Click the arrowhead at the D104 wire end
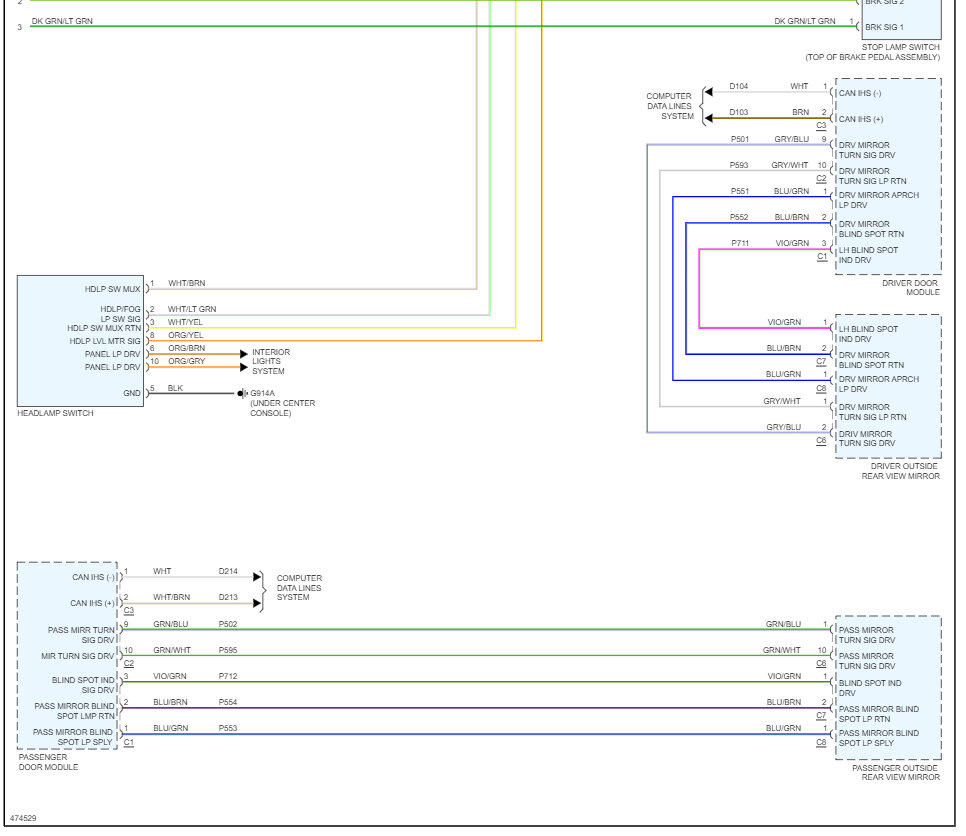This screenshot has height=836, width=966. tap(708, 92)
